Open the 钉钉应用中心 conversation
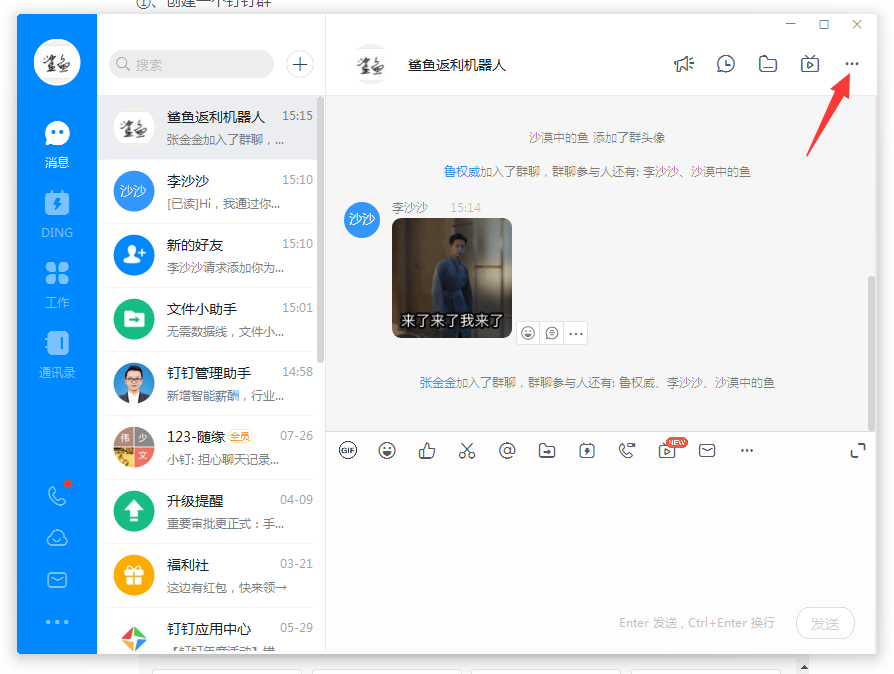 click(x=207, y=632)
